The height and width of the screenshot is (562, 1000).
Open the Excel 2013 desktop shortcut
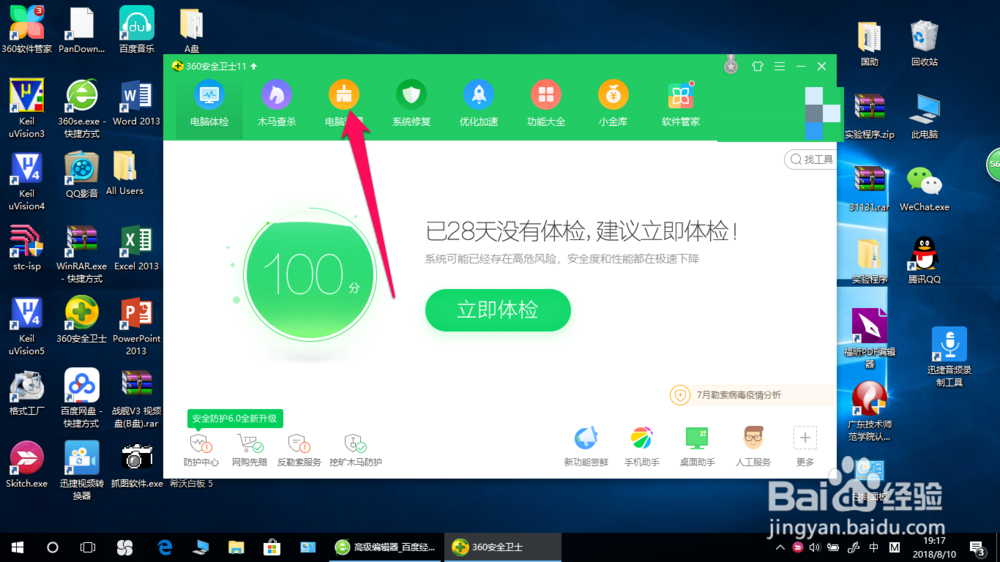136,248
